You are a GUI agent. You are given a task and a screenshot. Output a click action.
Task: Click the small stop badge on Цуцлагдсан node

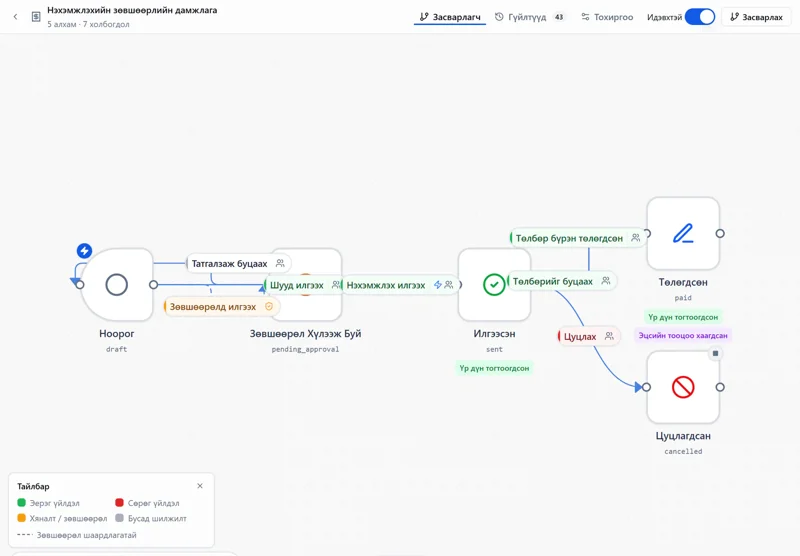coord(715,353)
